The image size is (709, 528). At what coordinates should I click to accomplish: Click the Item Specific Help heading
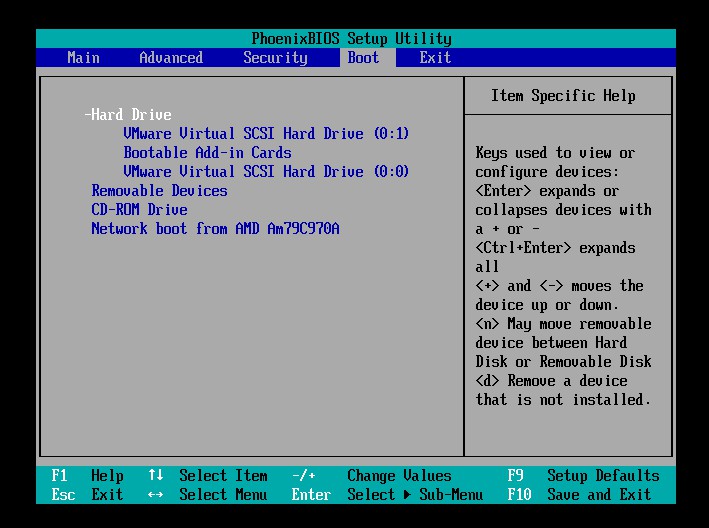click(x=563, y=96)
